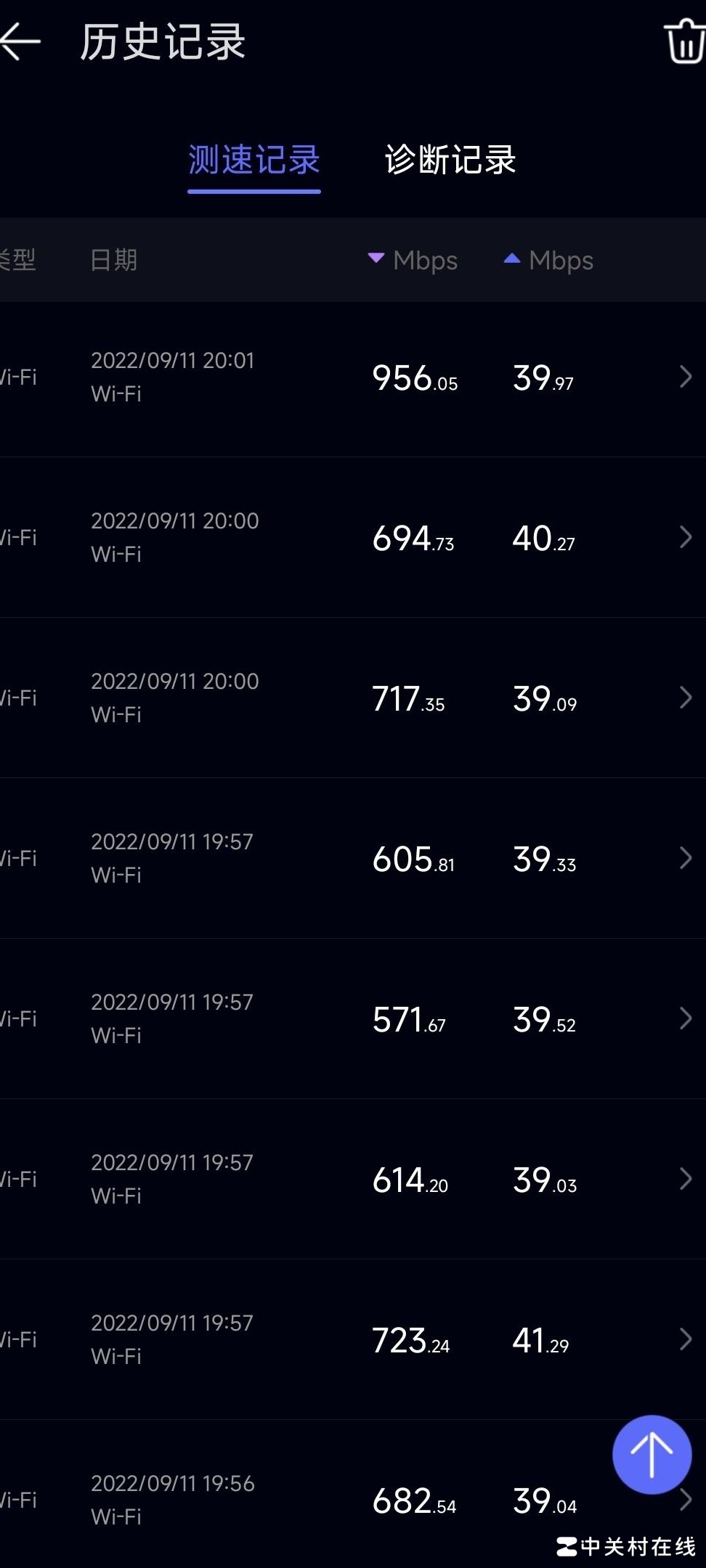The height and width of the screenshot is (1568, 706).
Task: Open chevron for 605.81 Mbps record
Action: (685, 858)
